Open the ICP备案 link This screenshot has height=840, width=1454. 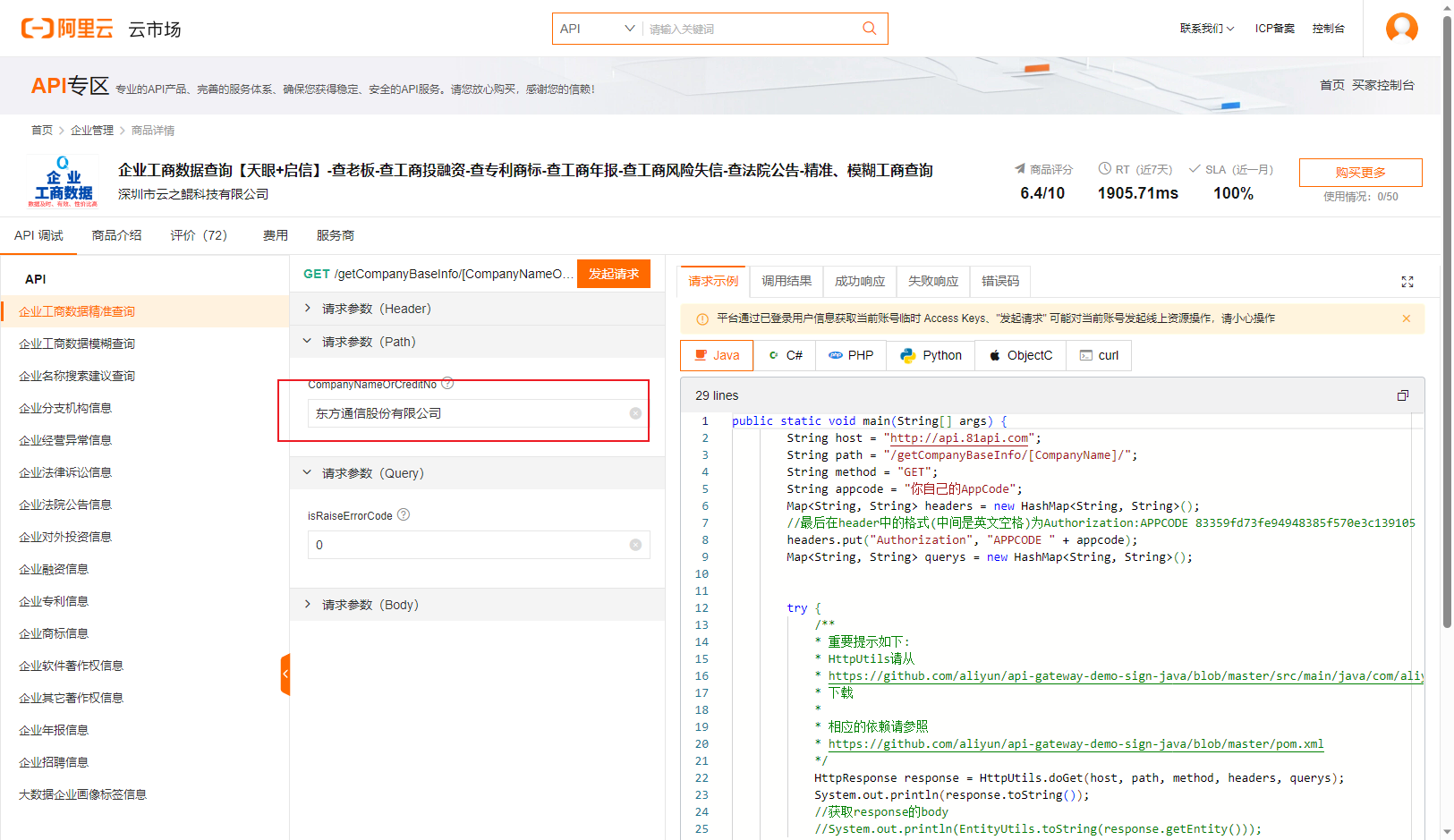tap(1274, 29)
